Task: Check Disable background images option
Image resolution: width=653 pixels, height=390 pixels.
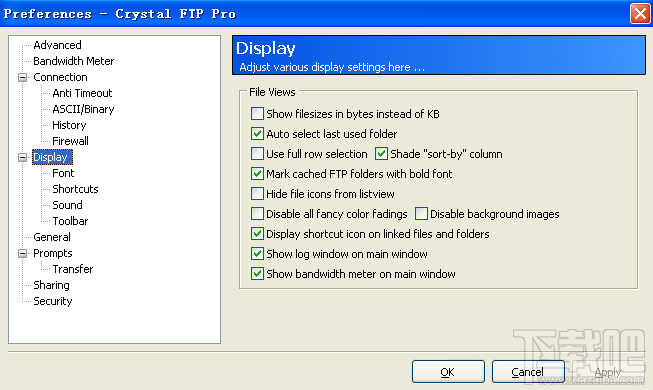Action: click(421, 214)
